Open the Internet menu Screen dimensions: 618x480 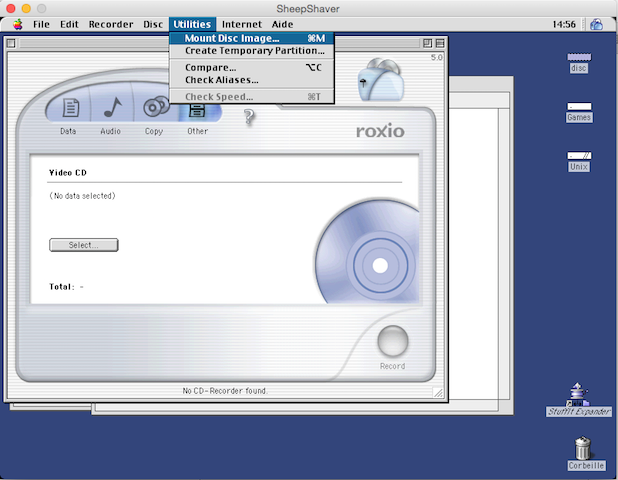(x=242, y=24)
